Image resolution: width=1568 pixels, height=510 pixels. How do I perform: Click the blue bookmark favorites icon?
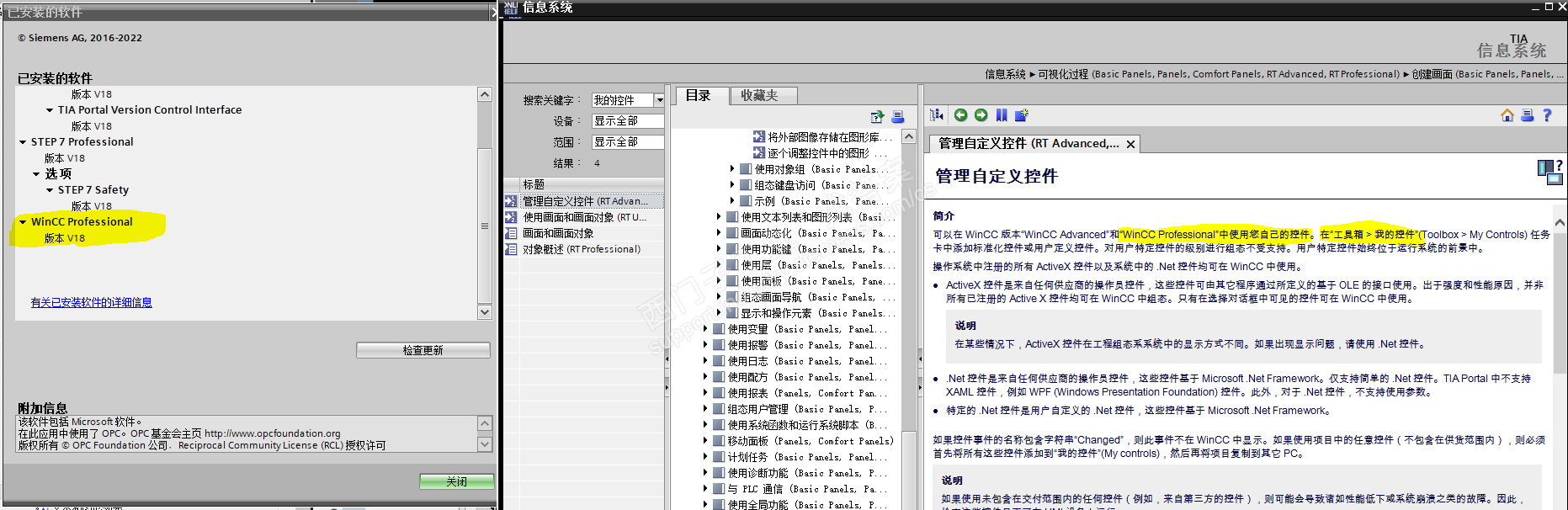1002,115
